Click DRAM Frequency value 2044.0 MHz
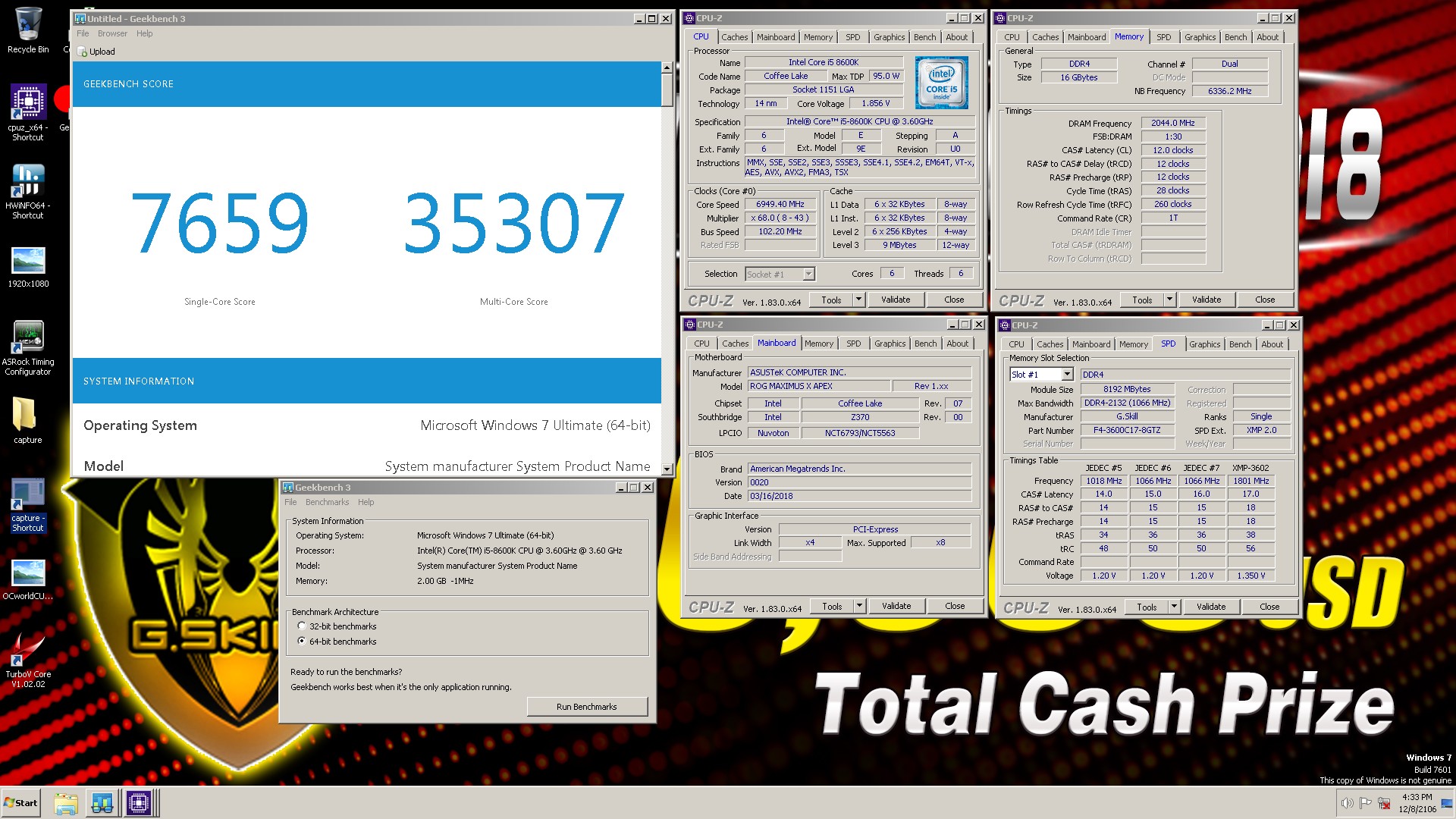The image size is (1456, 819). [1172, 123]
